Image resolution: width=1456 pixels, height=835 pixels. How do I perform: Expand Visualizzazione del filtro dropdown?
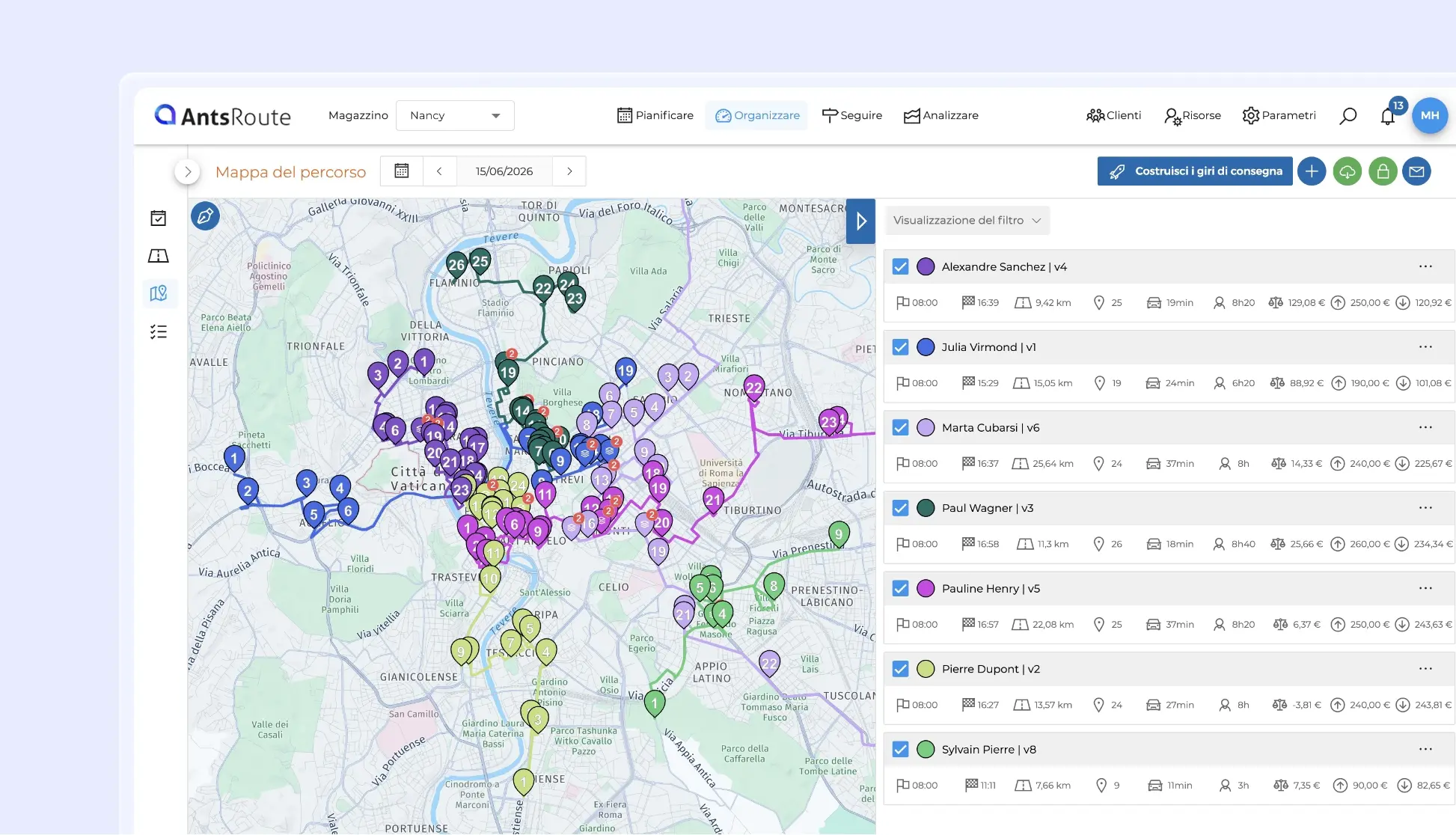point(967,221)
